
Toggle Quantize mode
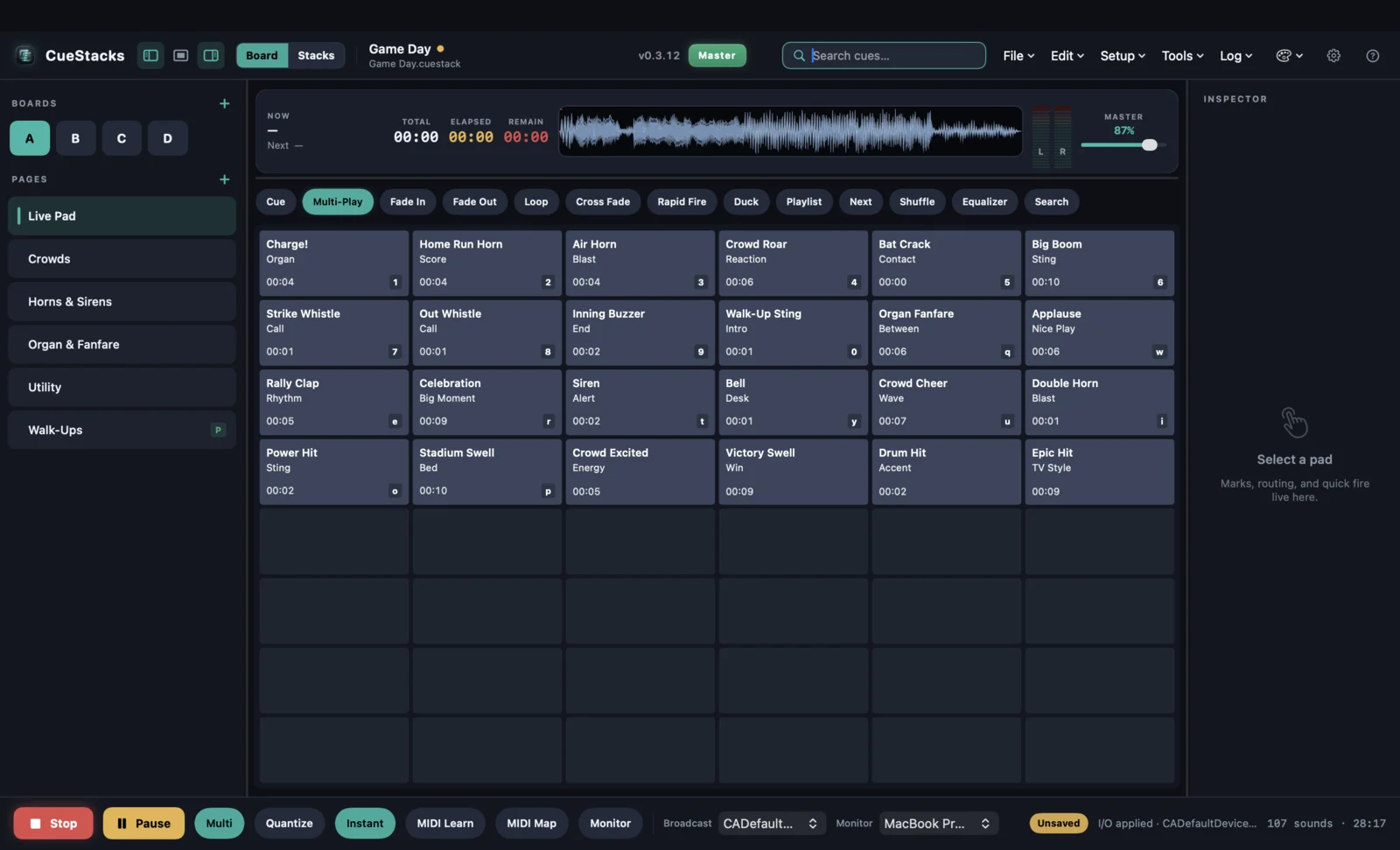289,823
